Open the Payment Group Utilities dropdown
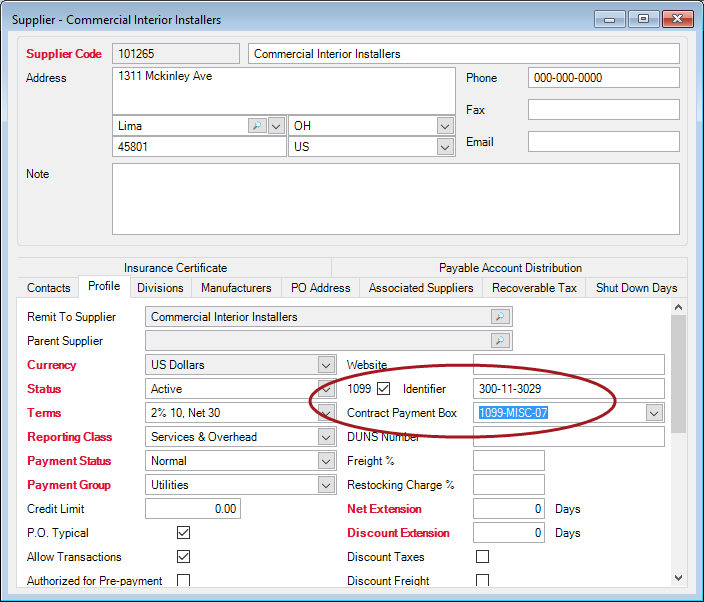The image size is (704, 602). pyautogui.click(x=326, y=485)
